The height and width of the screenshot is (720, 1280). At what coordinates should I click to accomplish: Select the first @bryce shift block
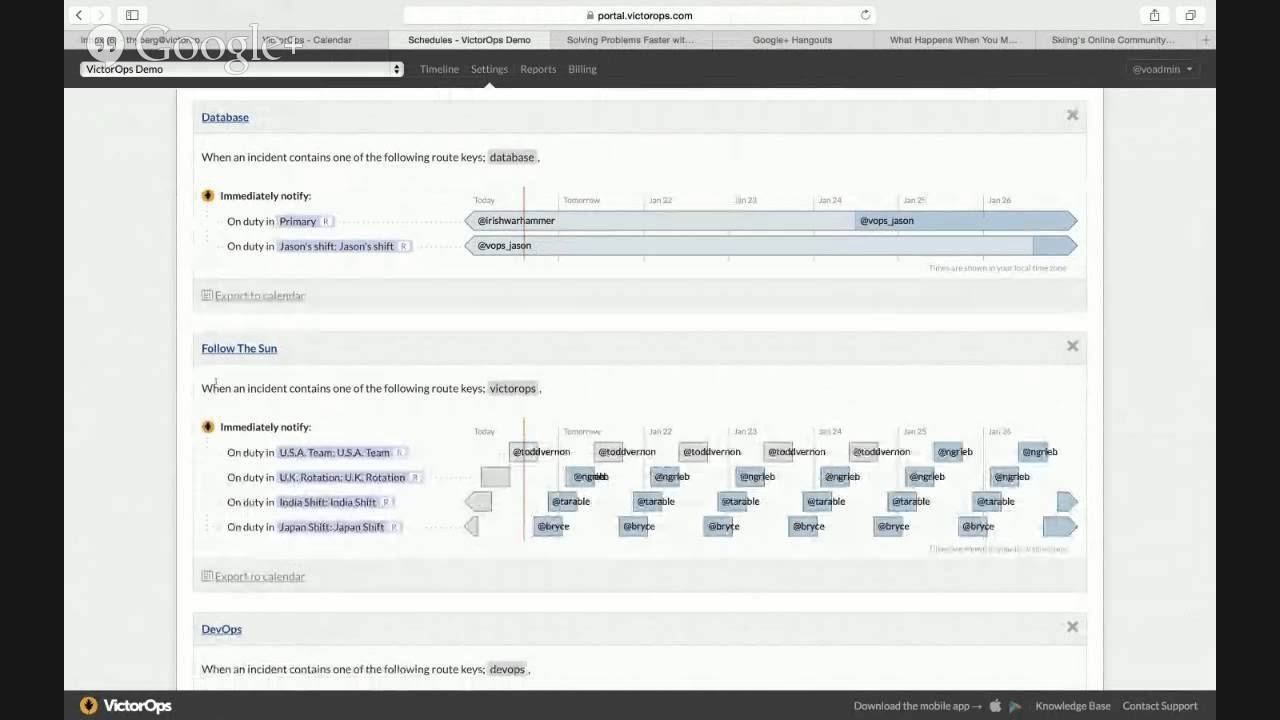[548, 526]
